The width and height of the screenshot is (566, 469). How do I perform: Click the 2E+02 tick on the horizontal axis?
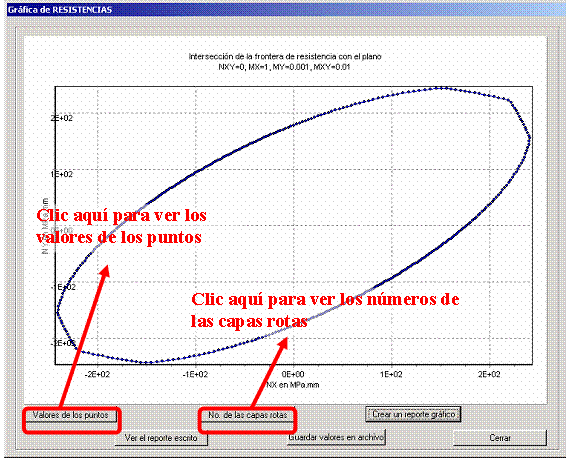click(489, 374)
